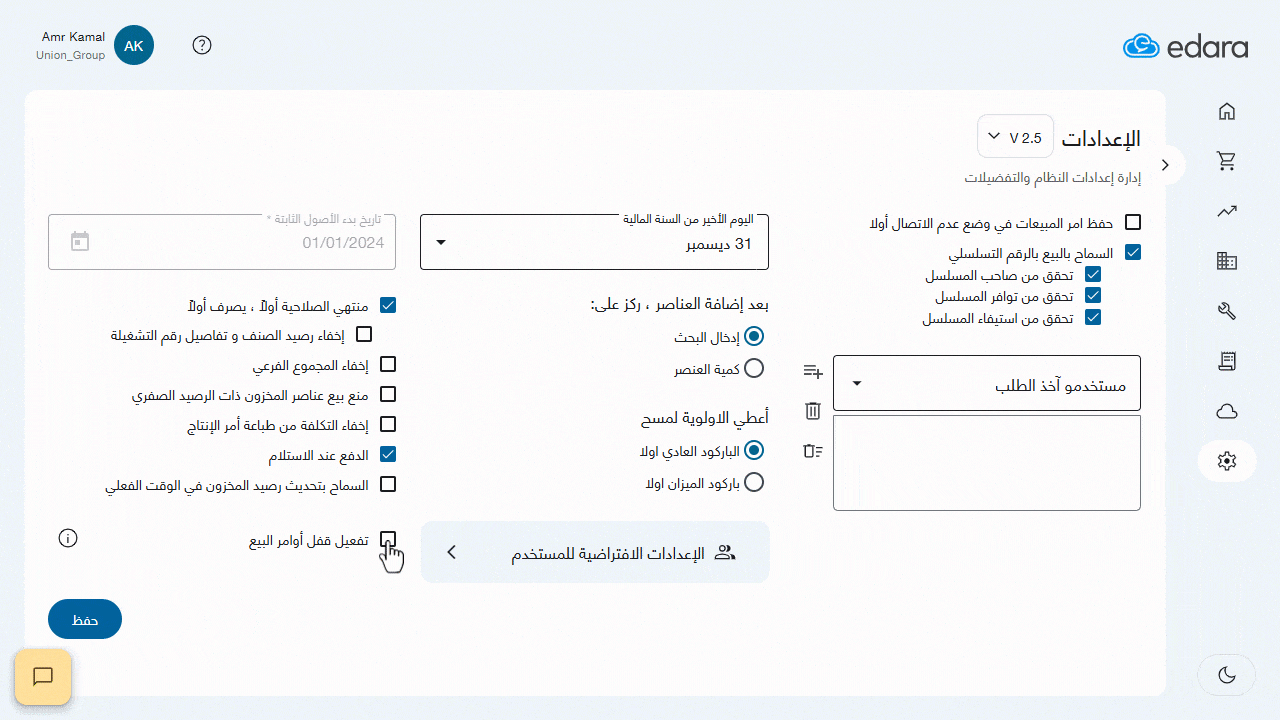Delete selected users with the trash icon
Screen dimensions: 1280x720
coord(812,410)
